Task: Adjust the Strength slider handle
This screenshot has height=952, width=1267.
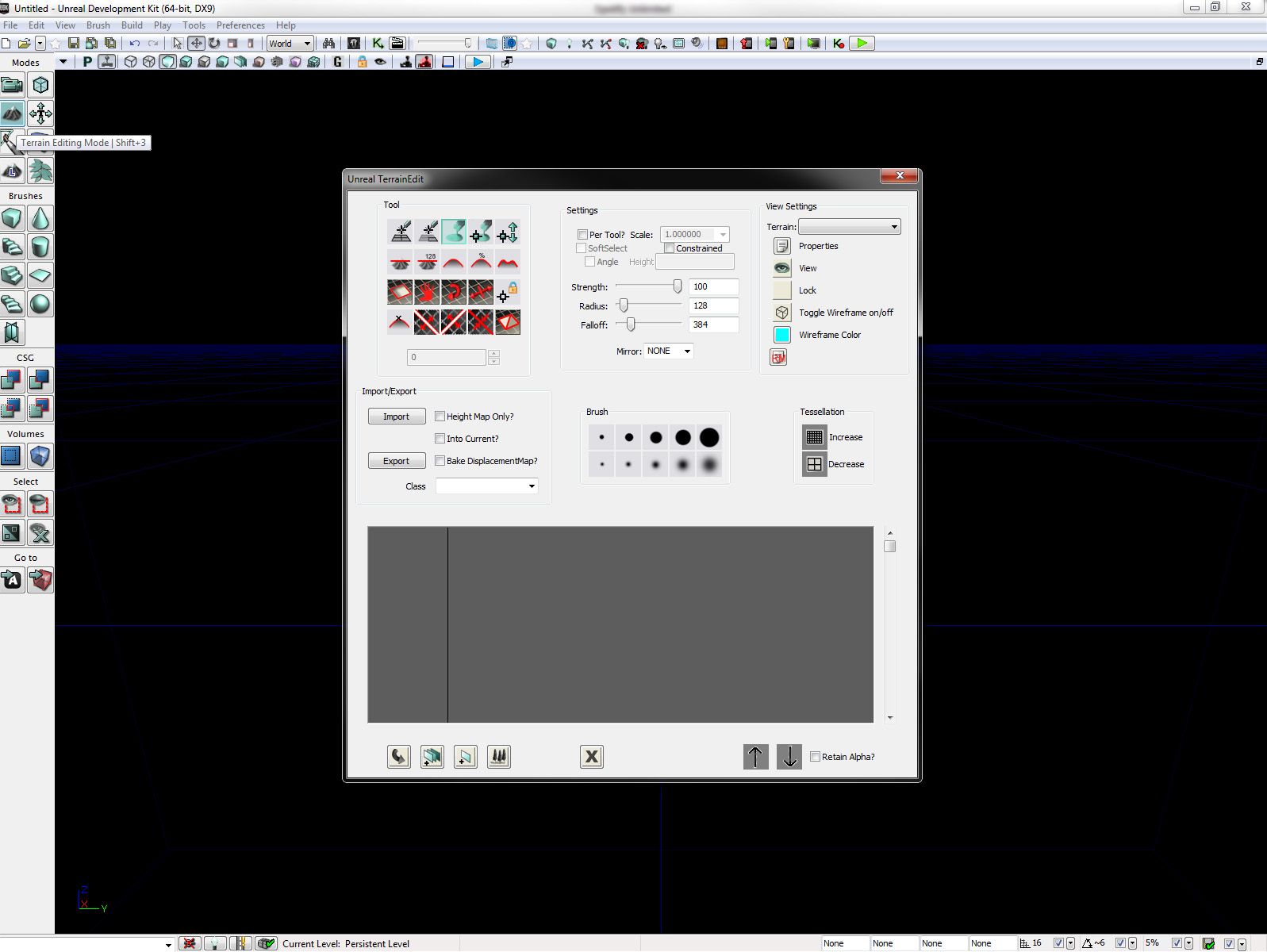Action: click(678, 286)
